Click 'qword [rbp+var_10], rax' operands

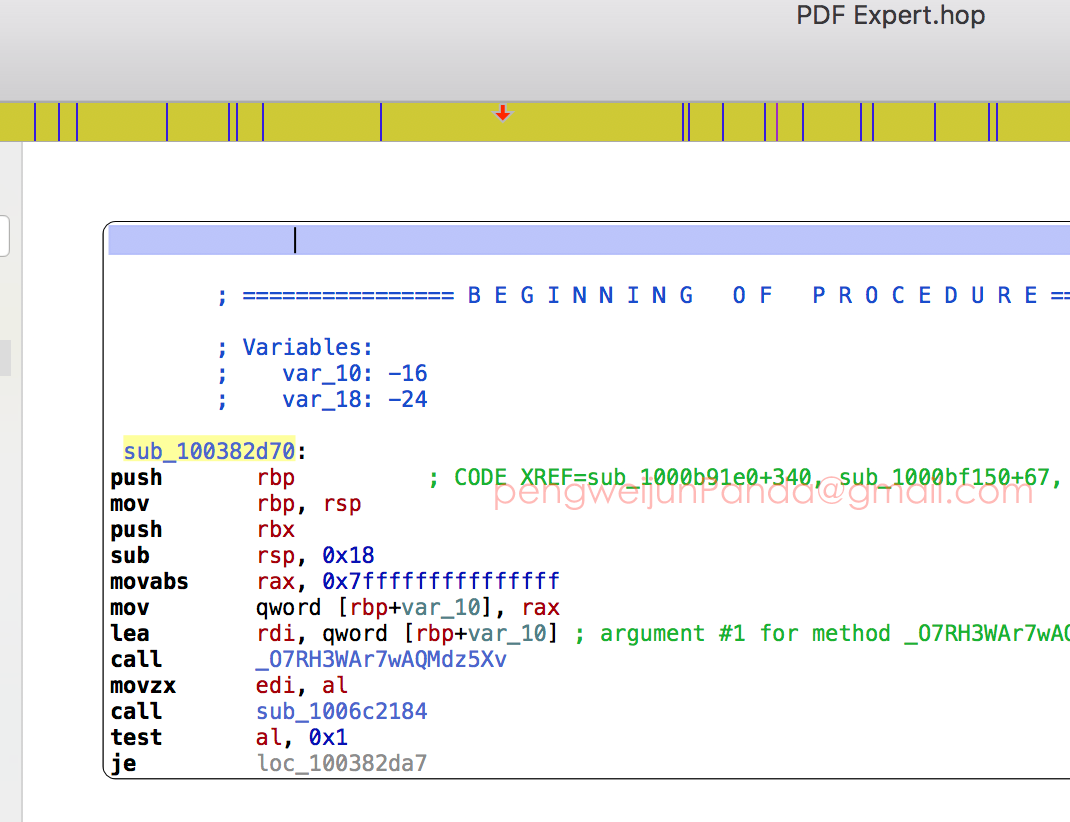[x=408, y=607]
